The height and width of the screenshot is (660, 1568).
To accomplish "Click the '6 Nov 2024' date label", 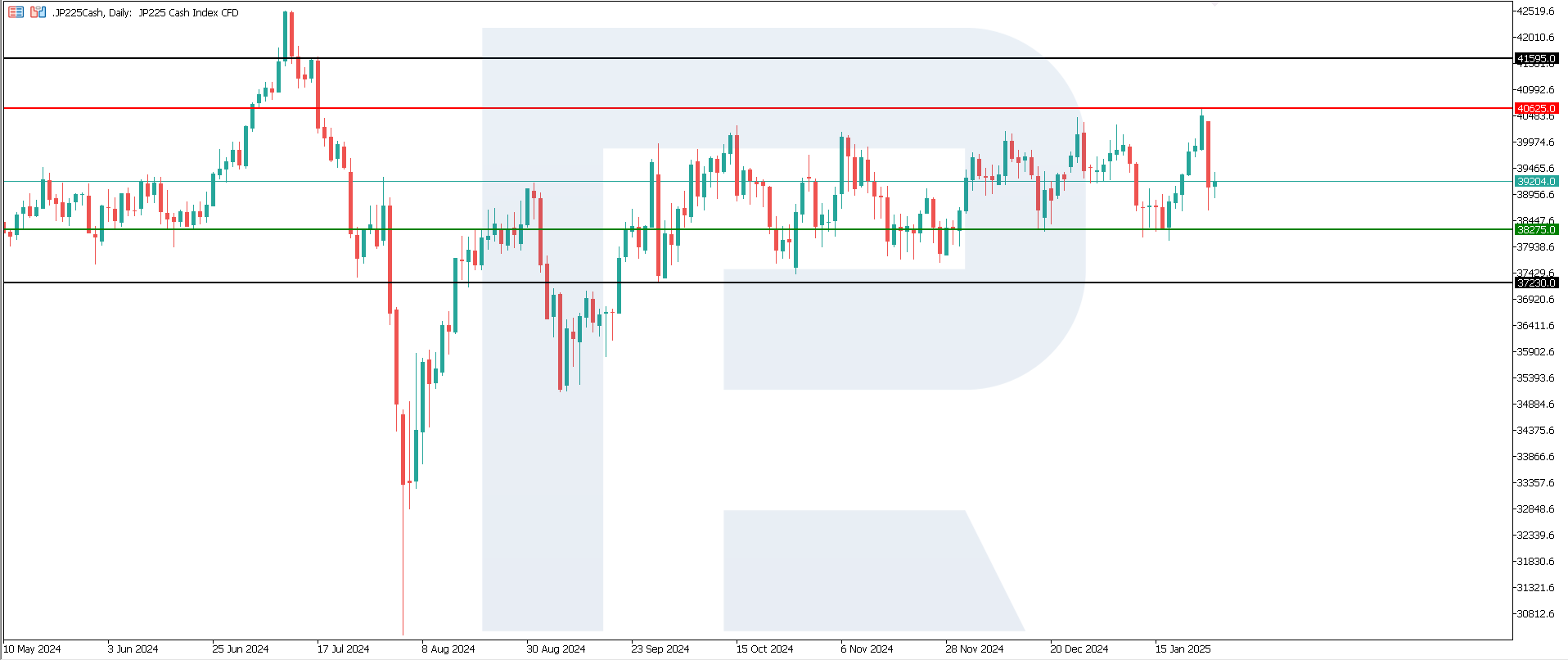I will [867, 649].
